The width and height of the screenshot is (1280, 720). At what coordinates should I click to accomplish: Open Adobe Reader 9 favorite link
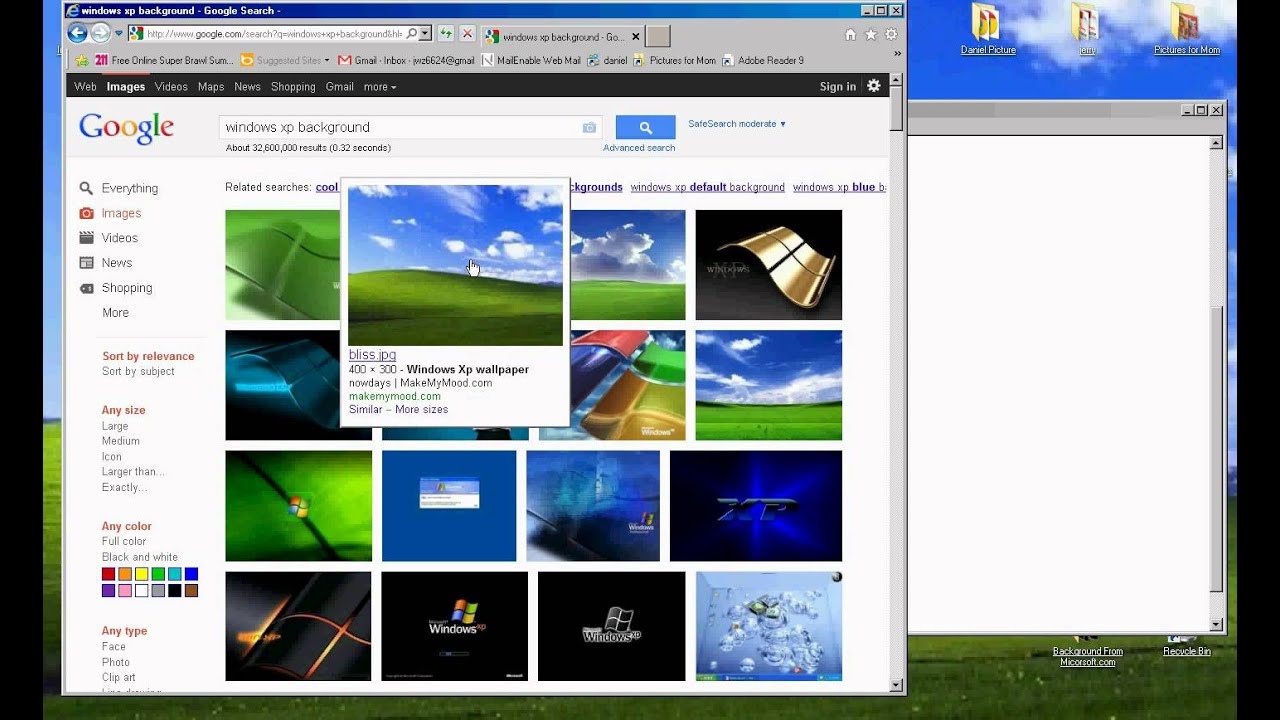click(763, 60)
